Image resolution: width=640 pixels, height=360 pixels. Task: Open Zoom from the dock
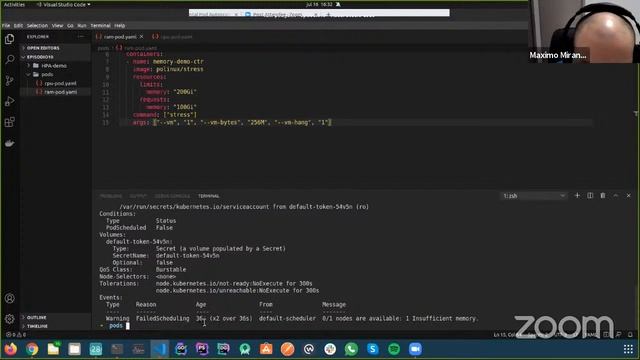pos(415,349)
